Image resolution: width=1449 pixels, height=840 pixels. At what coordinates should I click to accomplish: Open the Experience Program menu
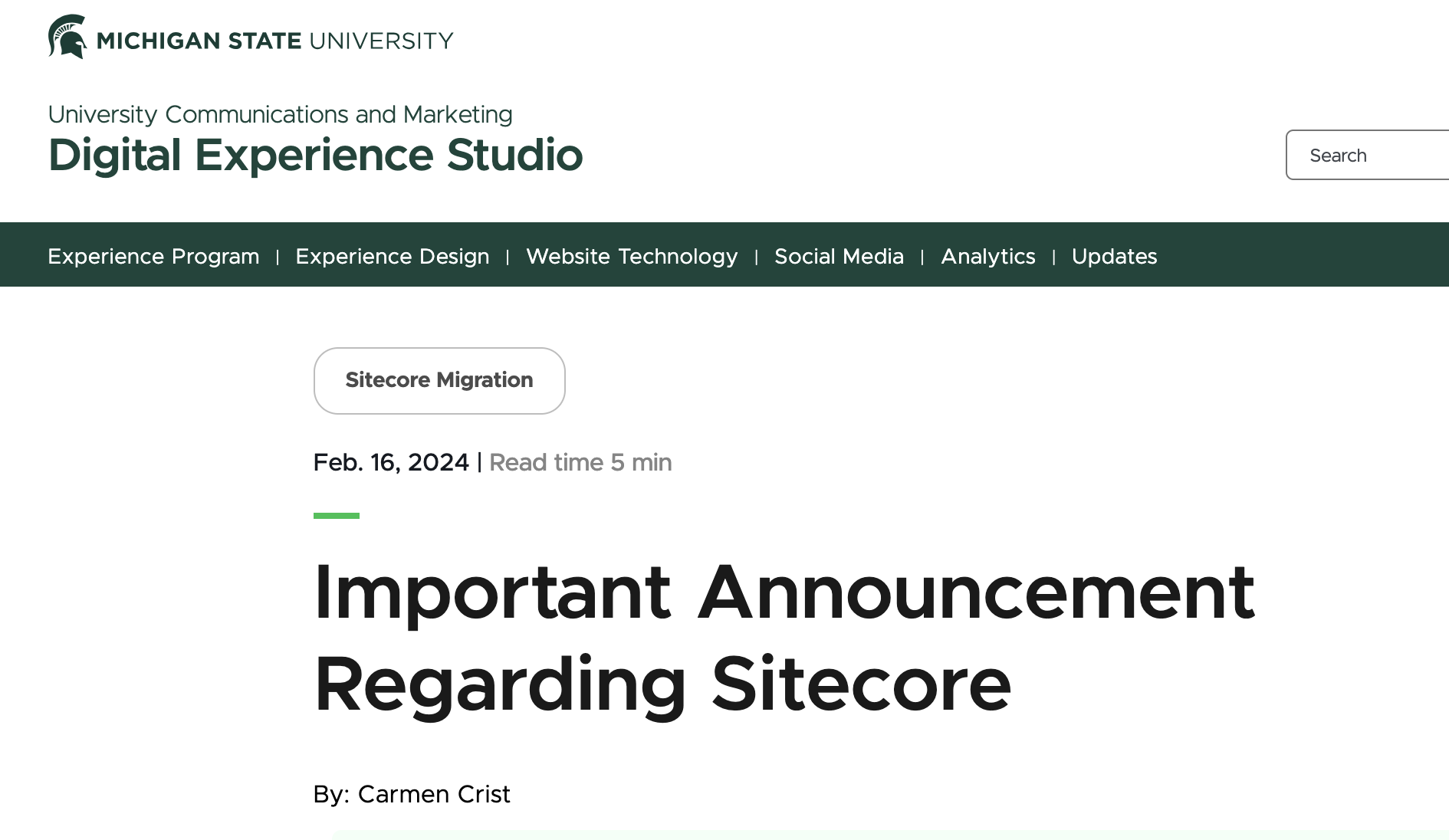tap(153, 256)
